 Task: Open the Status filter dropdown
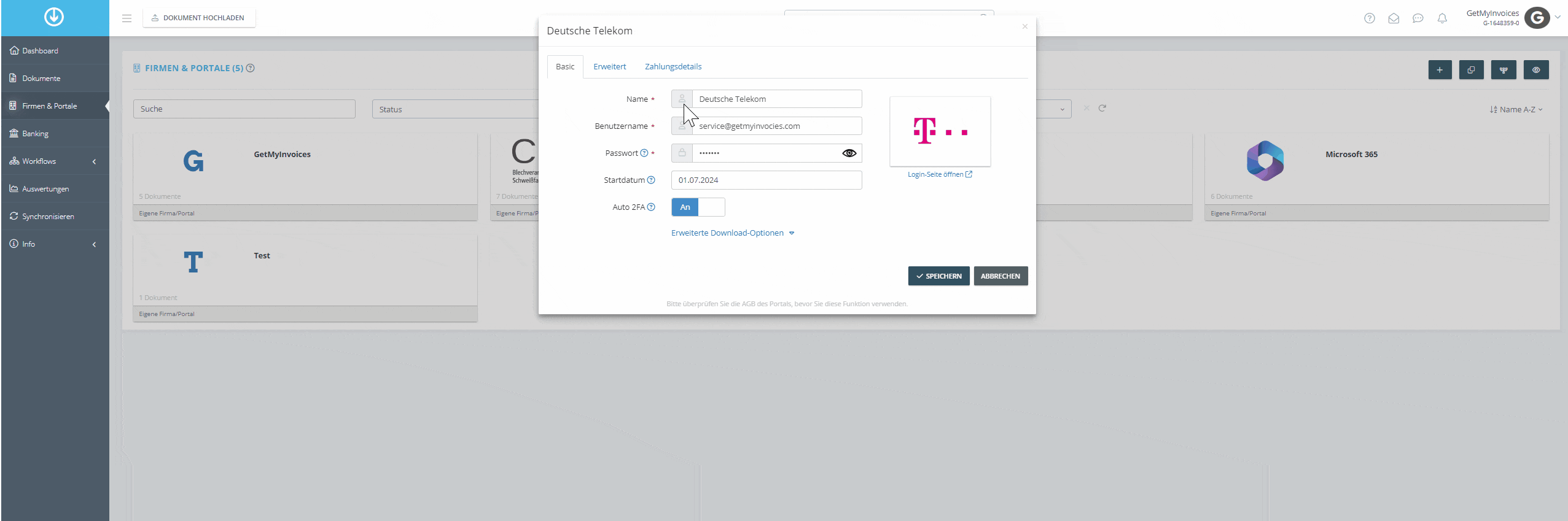tap(455, 109)
